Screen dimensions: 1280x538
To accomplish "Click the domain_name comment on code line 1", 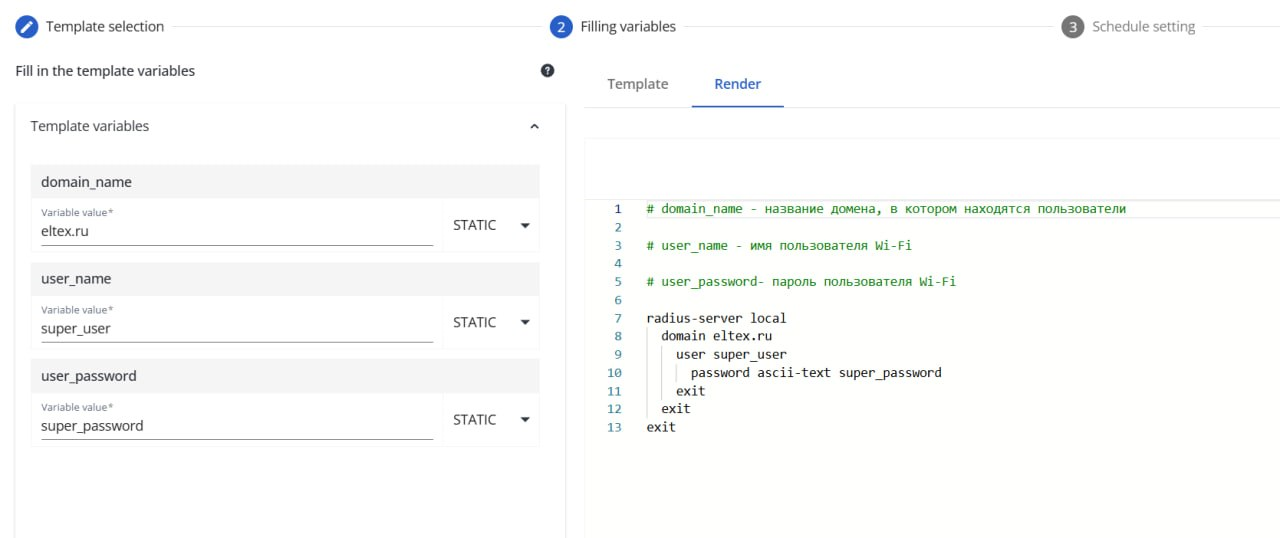I will click(885, 209).
